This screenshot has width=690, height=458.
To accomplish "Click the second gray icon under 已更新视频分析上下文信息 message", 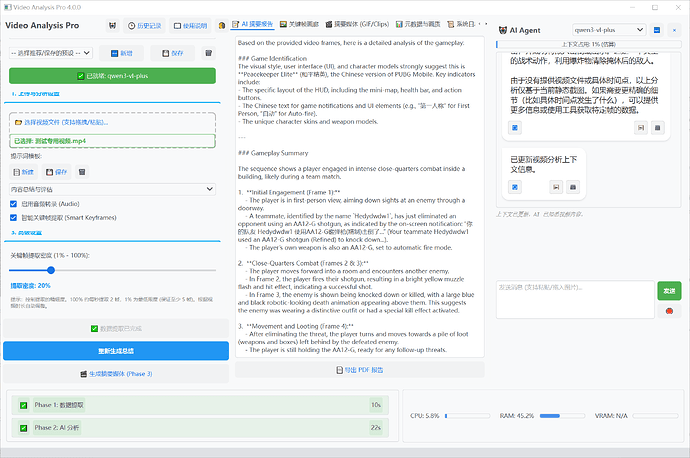I will [x=573, y=187].
